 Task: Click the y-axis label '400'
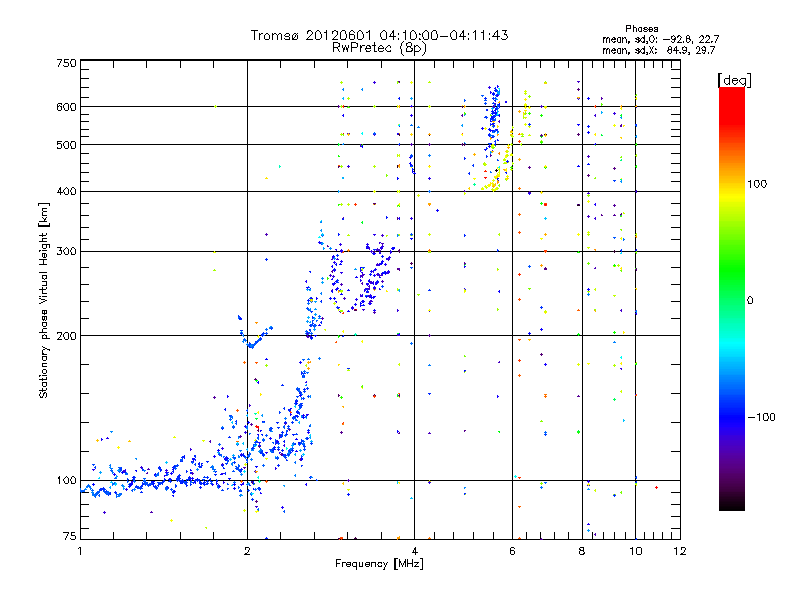point(66,191)
